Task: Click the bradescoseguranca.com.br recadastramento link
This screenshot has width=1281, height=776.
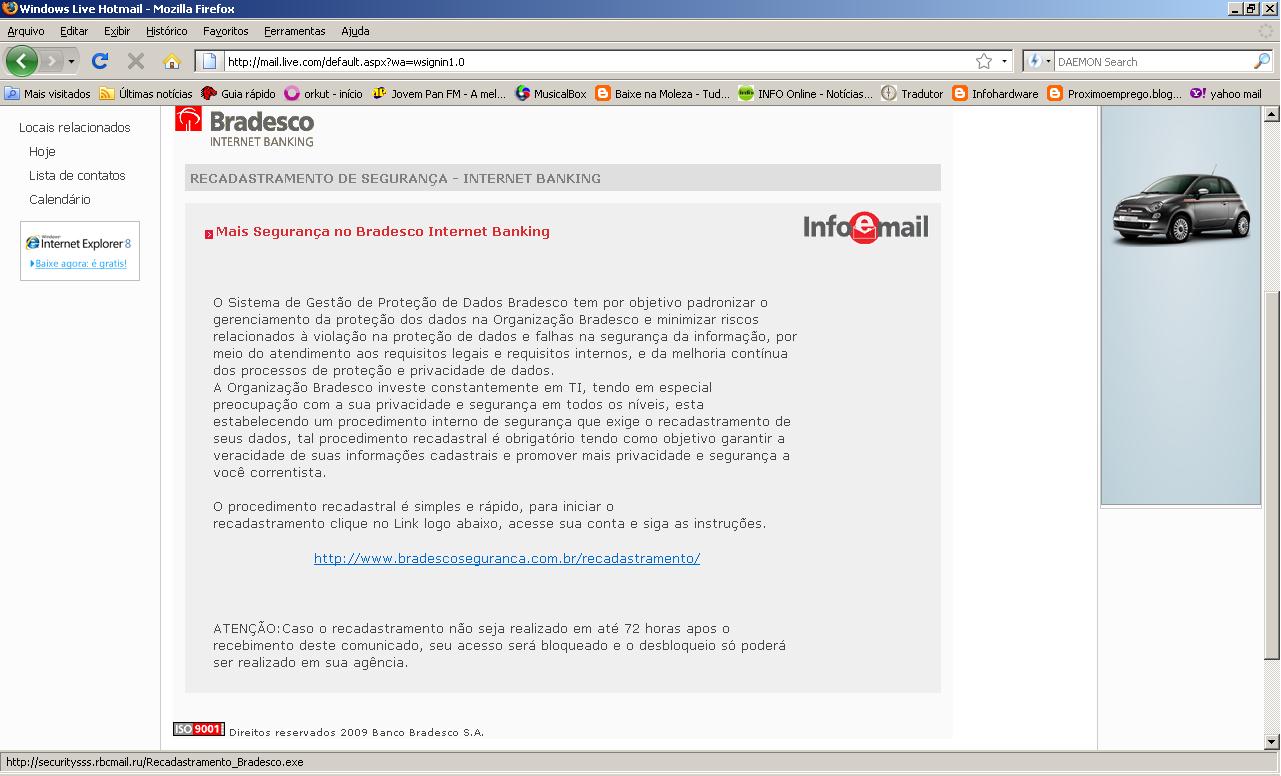Action: (507, 559)
